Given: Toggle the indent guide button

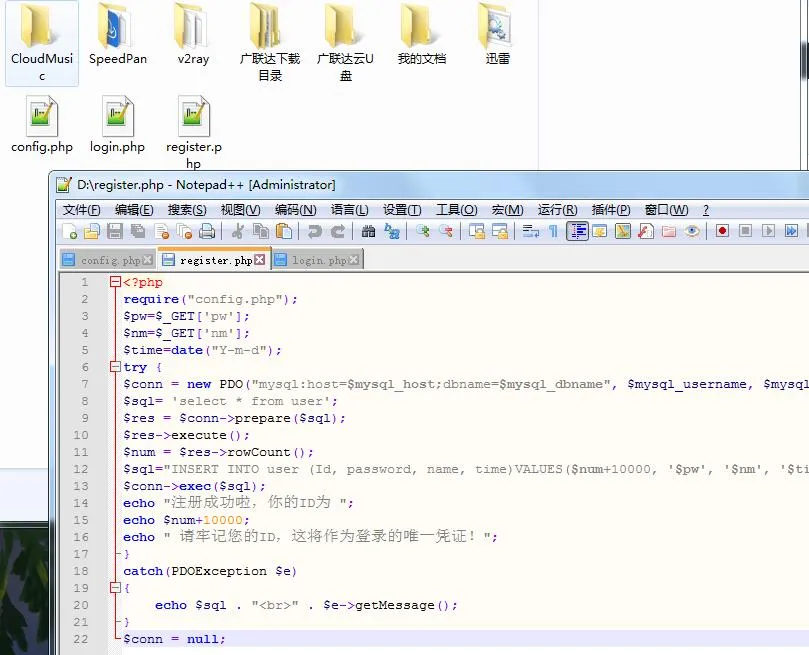Looking at the screenshot, I should coord(577,231).
